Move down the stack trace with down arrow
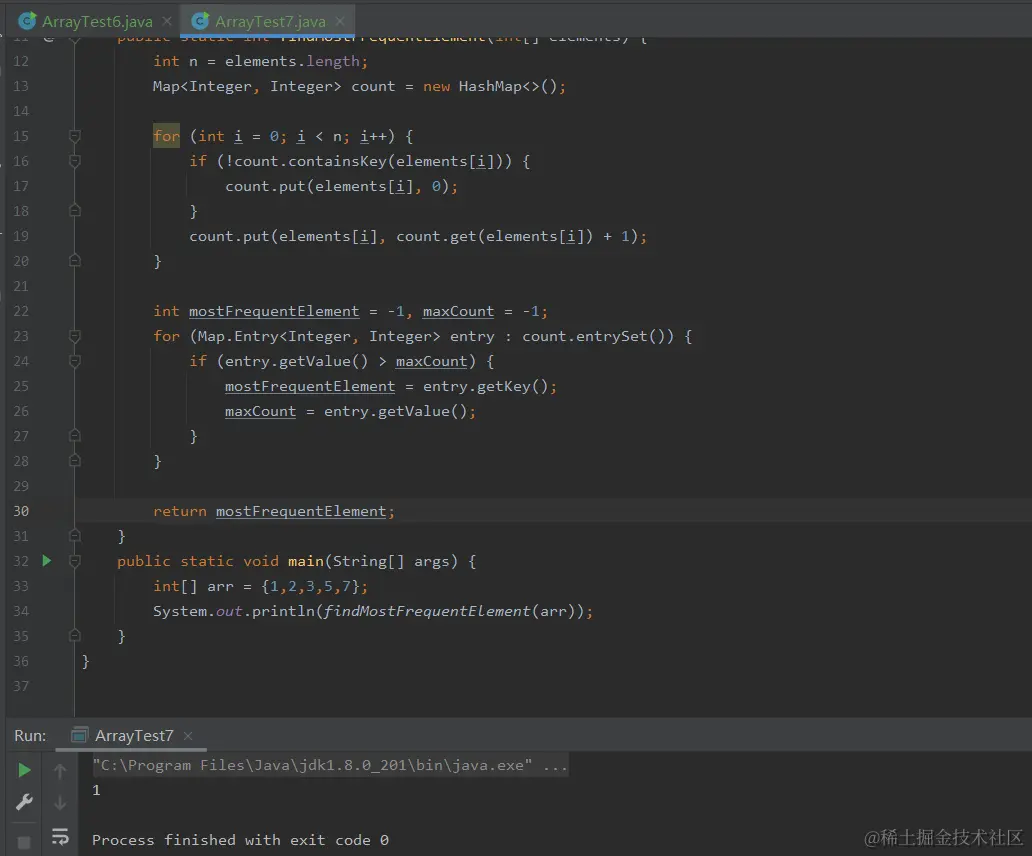This screenshot has width=1032, height=856. coord(60,803)
